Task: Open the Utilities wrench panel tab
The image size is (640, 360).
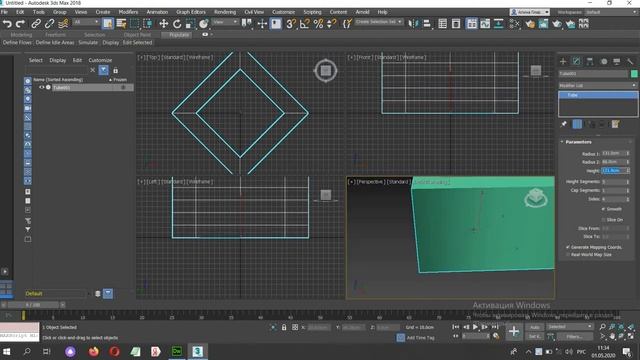Action: click(x=630, y=61)
